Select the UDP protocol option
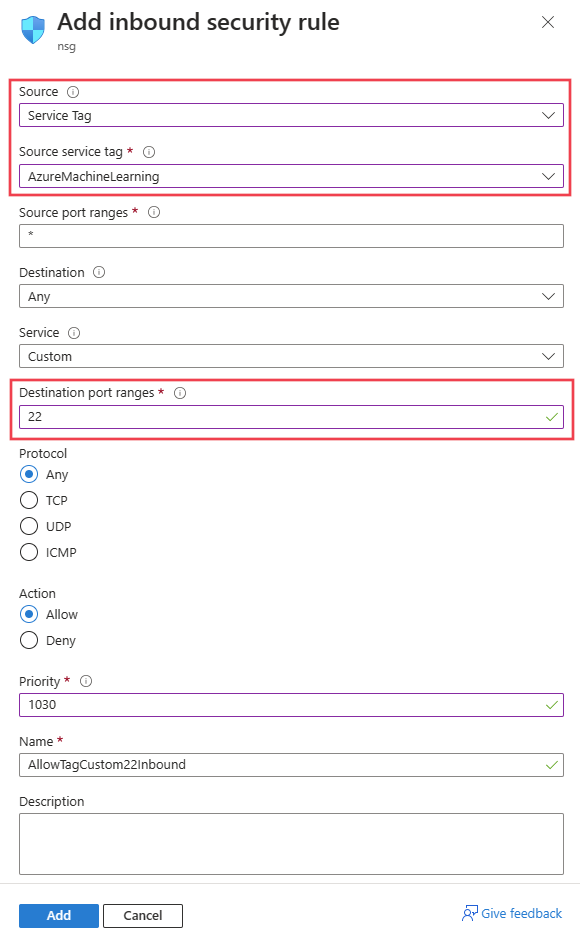 click(x=29, y=526)
